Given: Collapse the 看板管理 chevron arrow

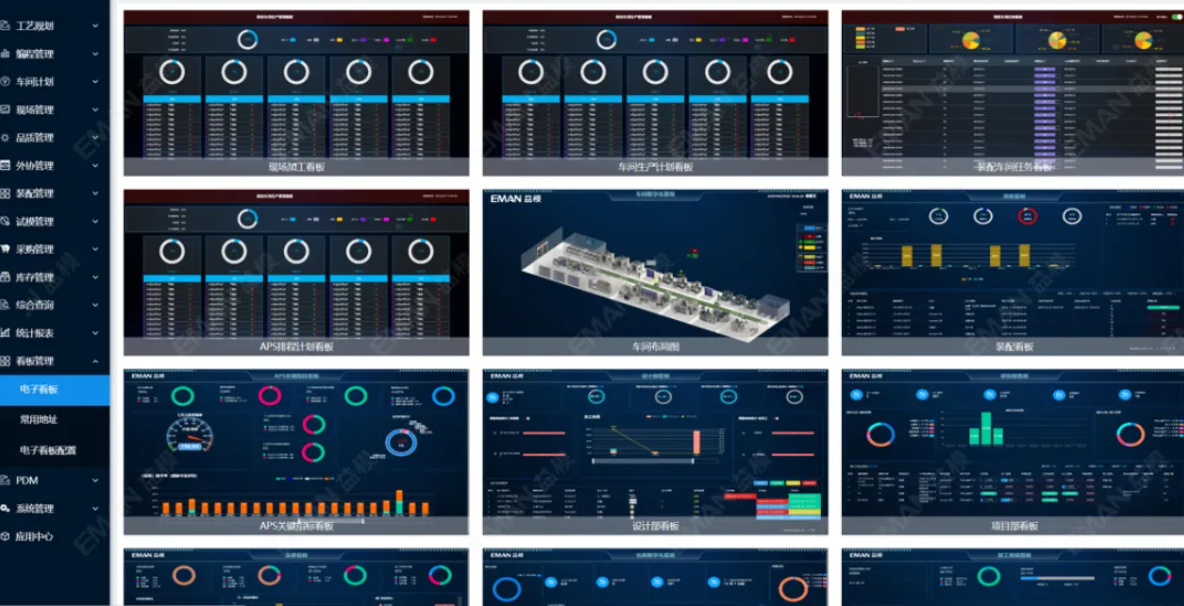Looking at the screenshot, I should point(95,361).
